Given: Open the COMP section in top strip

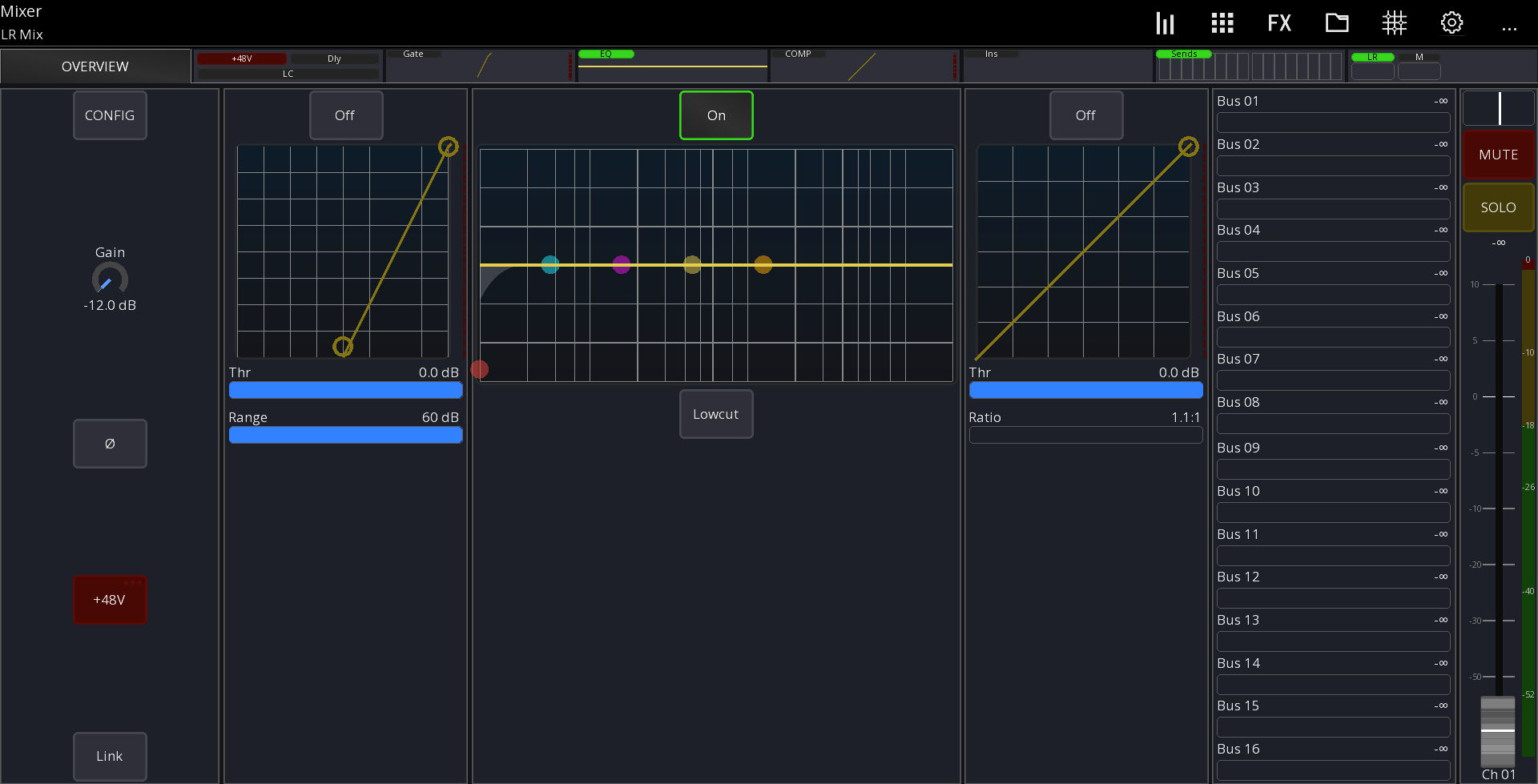Looking at the screenshot, I should coord(865,66).
